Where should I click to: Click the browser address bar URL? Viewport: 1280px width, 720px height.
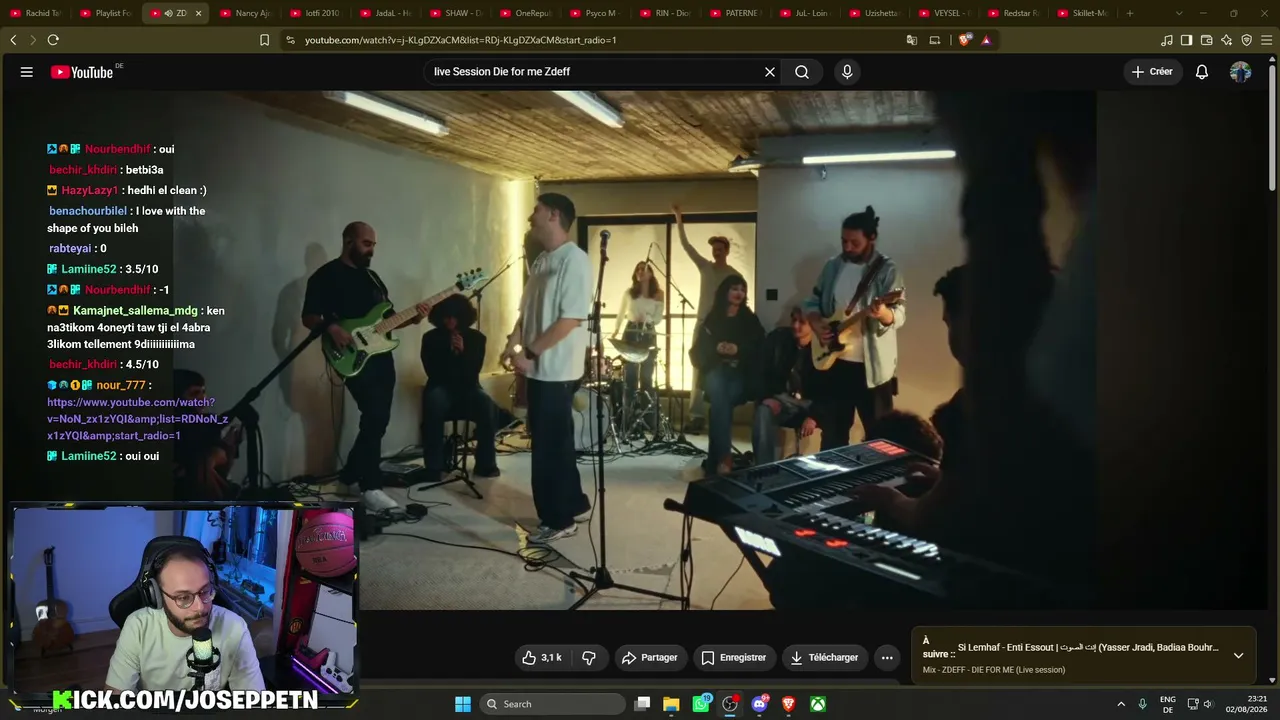tap(460, 40)
